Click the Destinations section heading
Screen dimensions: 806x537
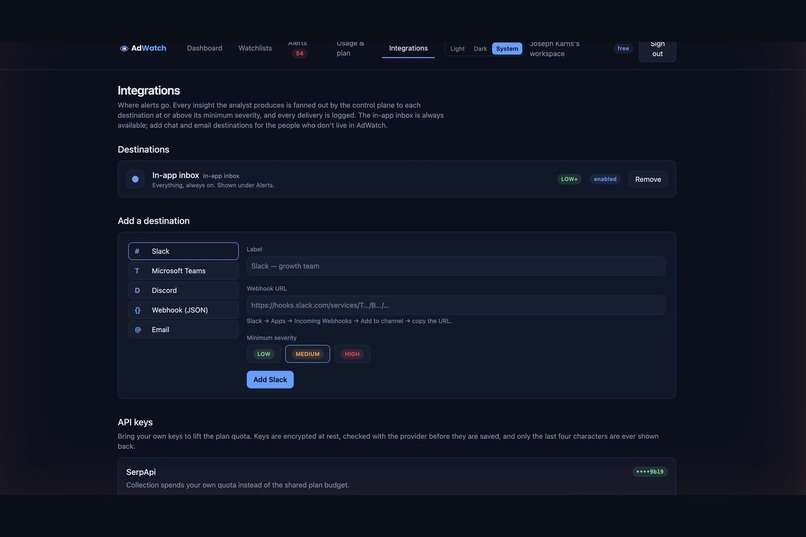[143, 150]
